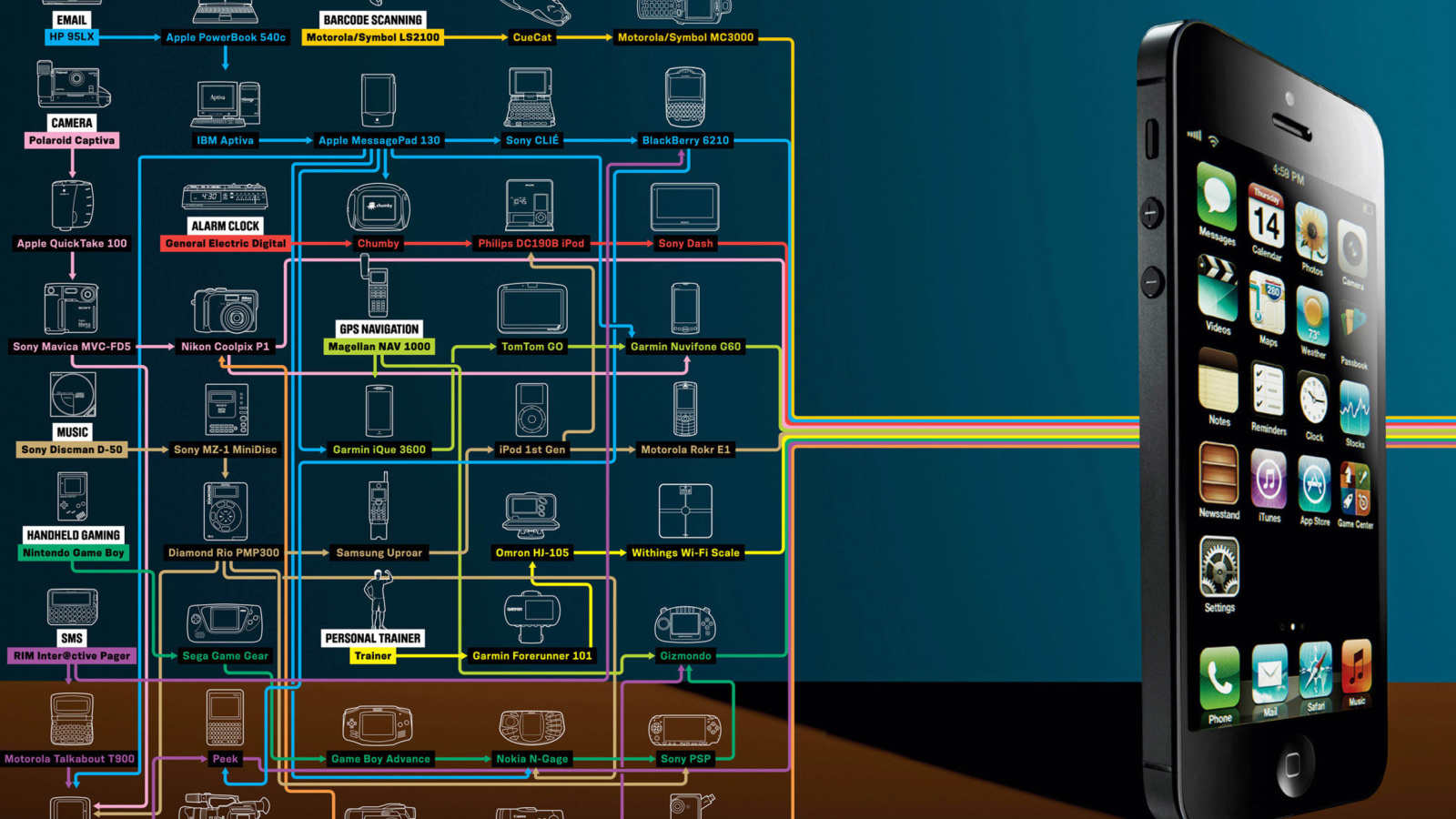The image size is (1456, 819).
Task: Open the Stocks app icon
Action: click(1354, 409)
